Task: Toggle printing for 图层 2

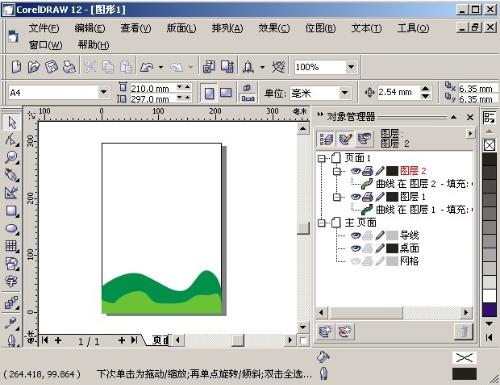Action: coord(368,171)
